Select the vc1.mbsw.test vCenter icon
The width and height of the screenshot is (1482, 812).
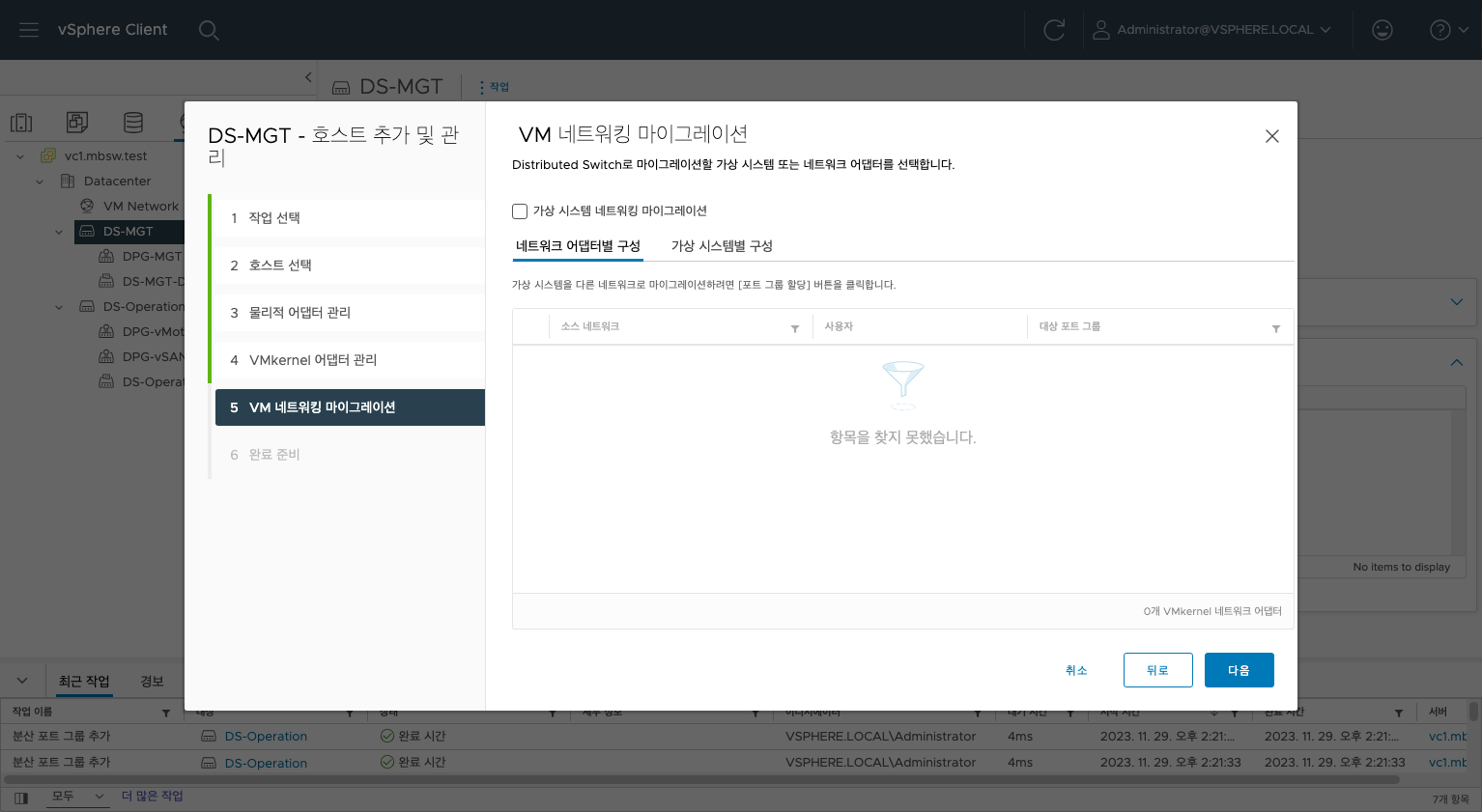(48, 155)
